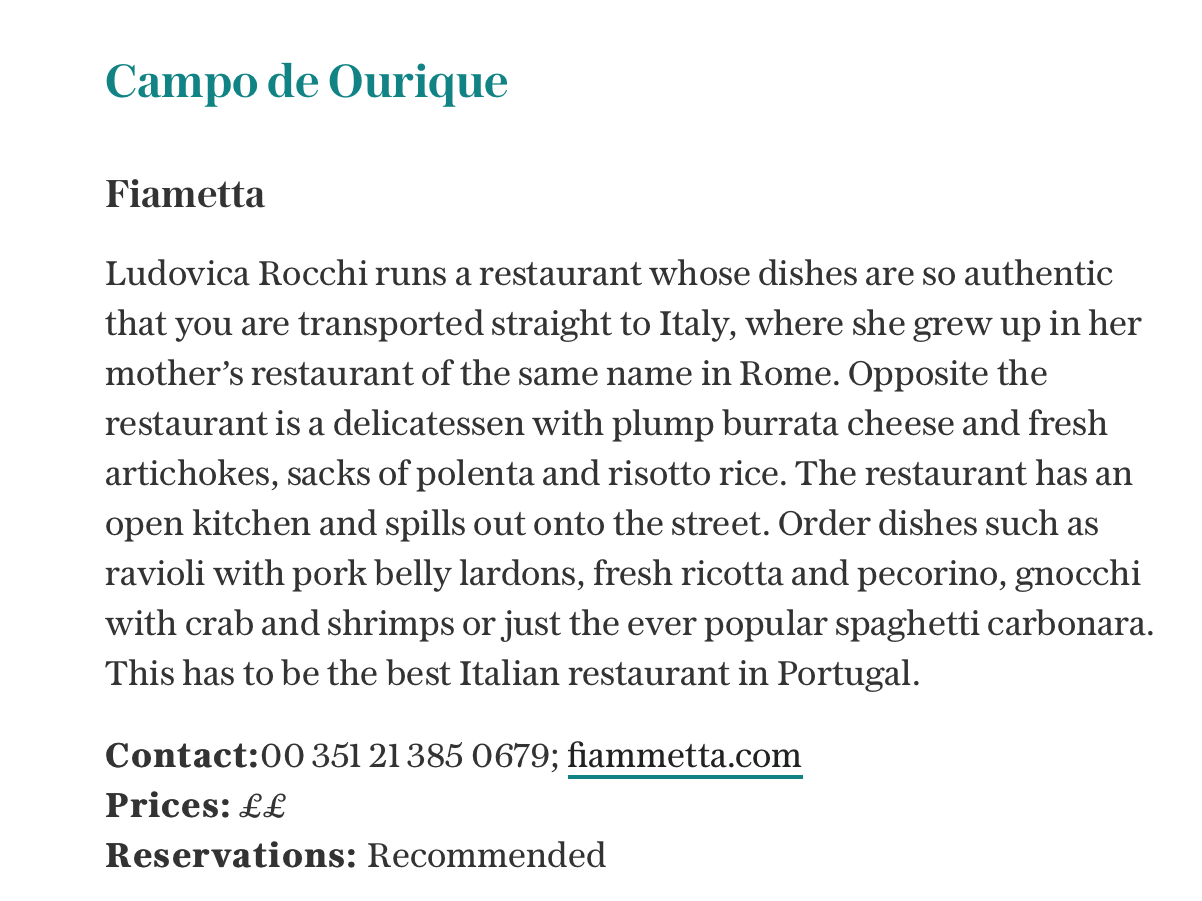
Task: Click the bold Reservations label
Action: [231, 856]
